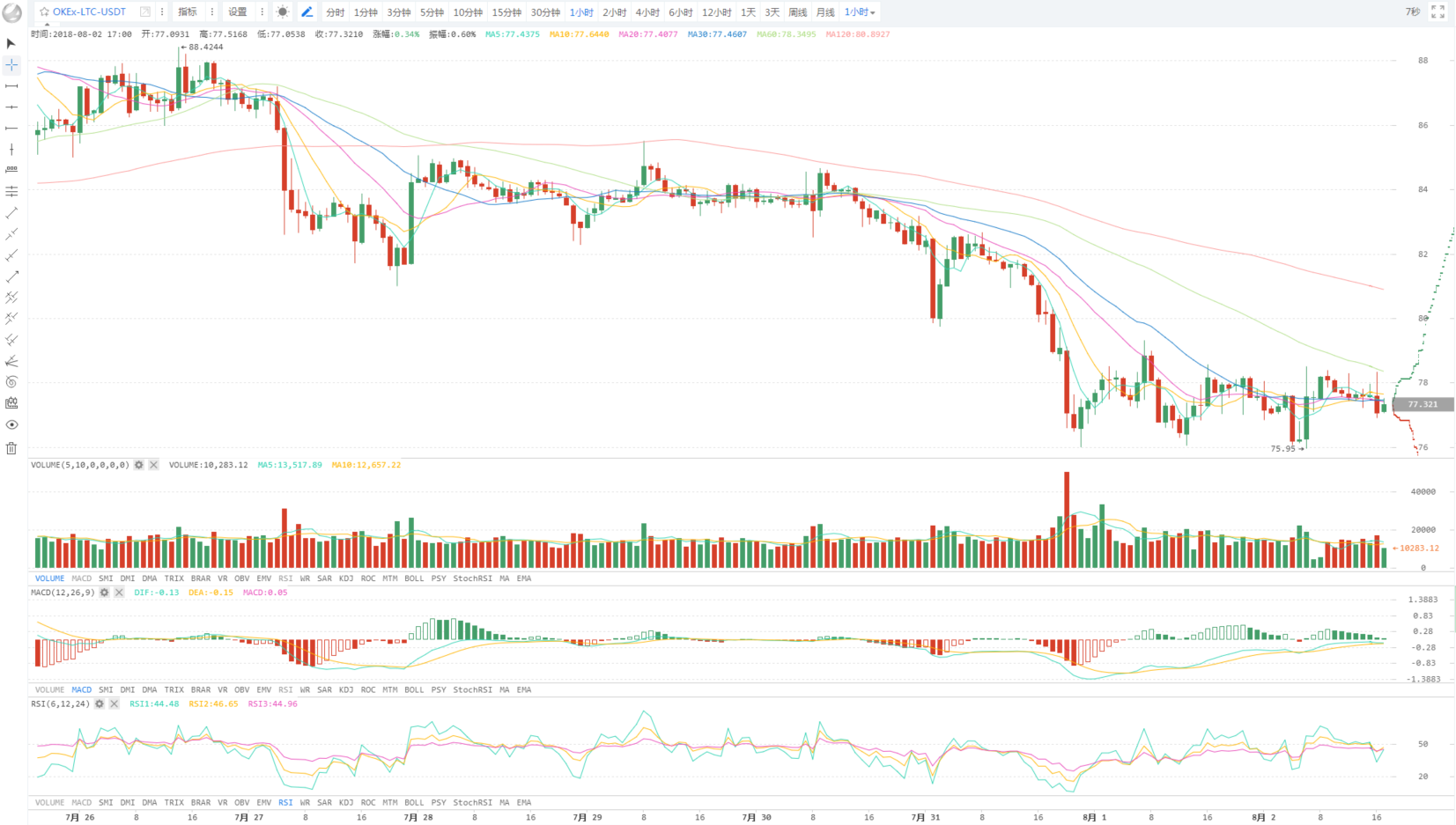Image resolution: width=1456 pixels, height=825 pixels.
Task: Select OBV tab under the MACD chart
Action: pos(241,690)
